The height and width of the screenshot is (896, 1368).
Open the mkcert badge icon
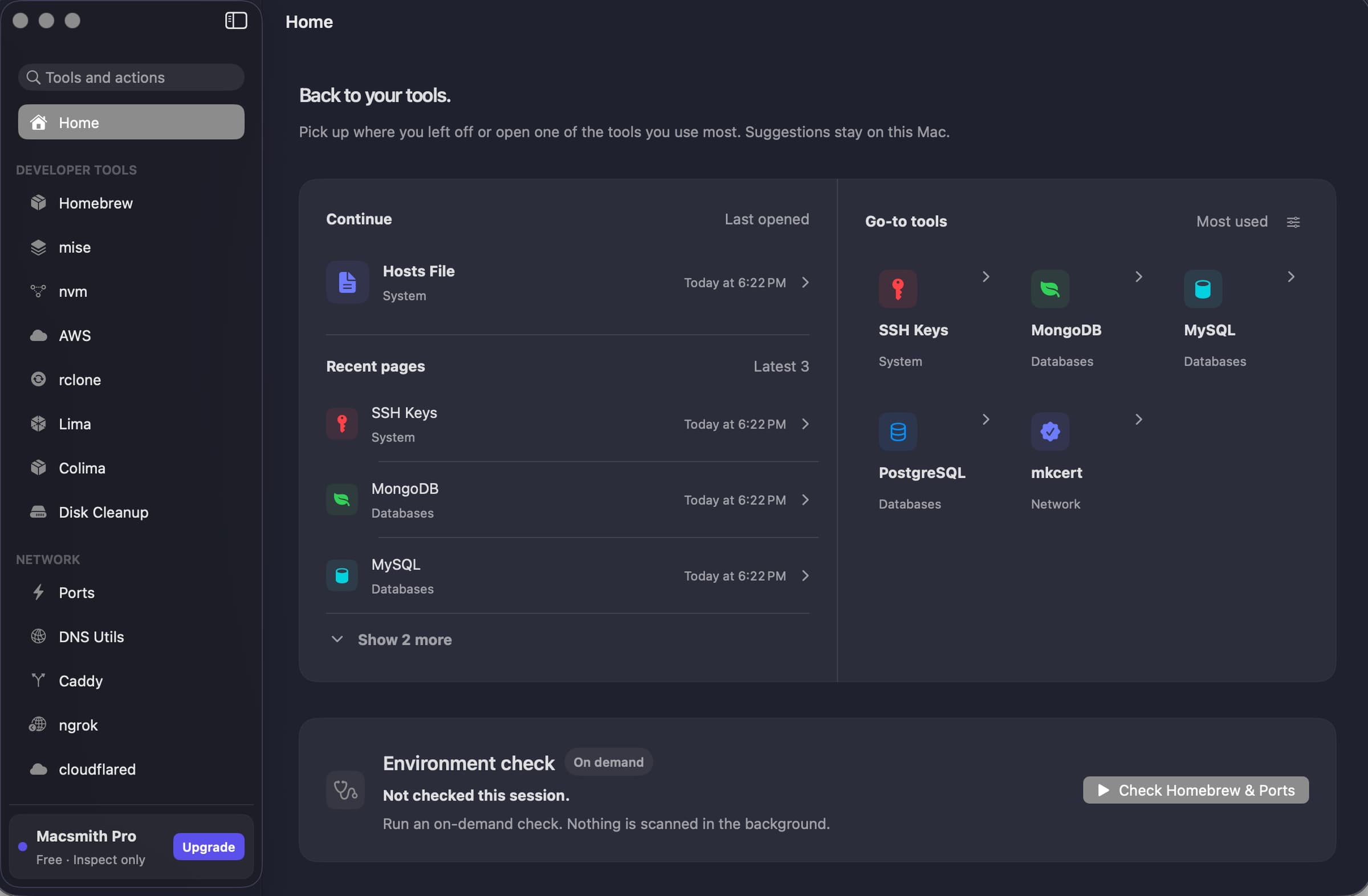coord(1049,431)
